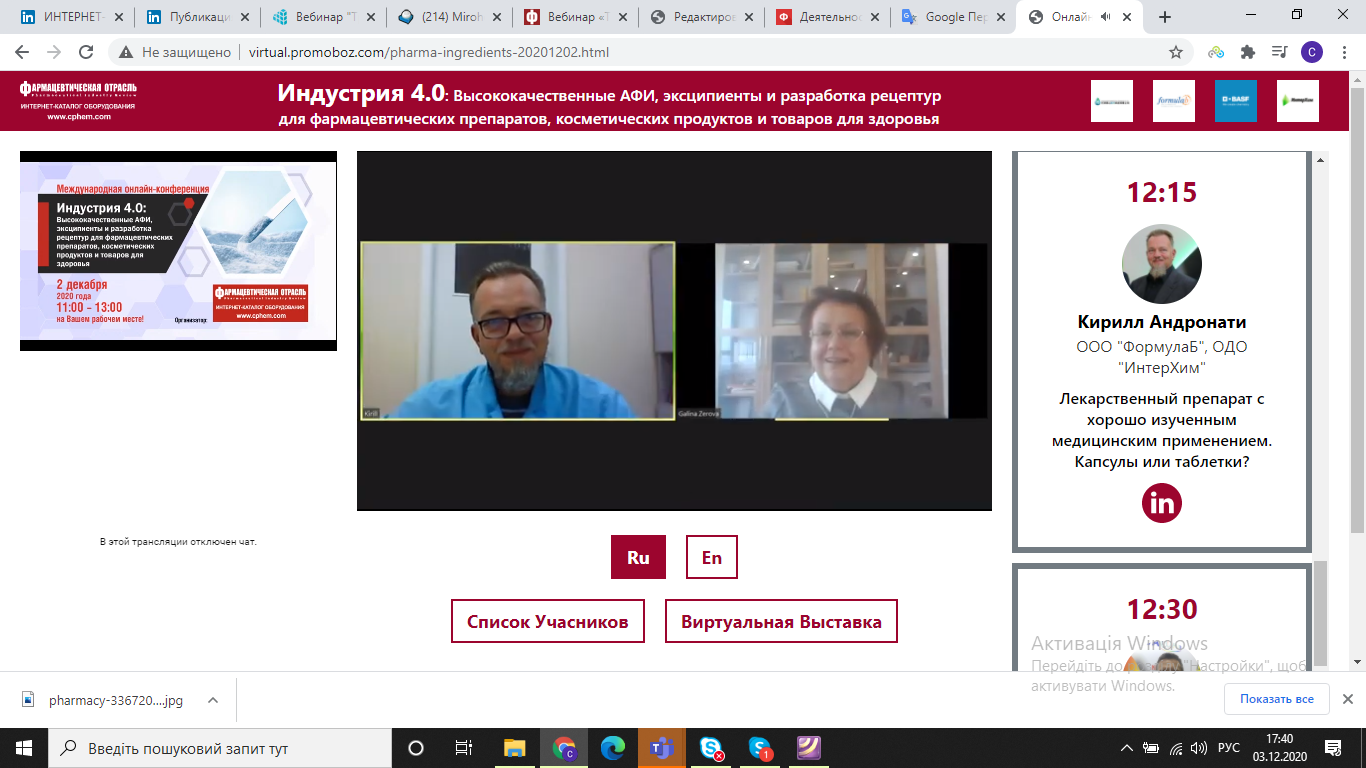Click the Список Учасников button
The width and height of the screenshot is (1366, 768).
point(547,621)
